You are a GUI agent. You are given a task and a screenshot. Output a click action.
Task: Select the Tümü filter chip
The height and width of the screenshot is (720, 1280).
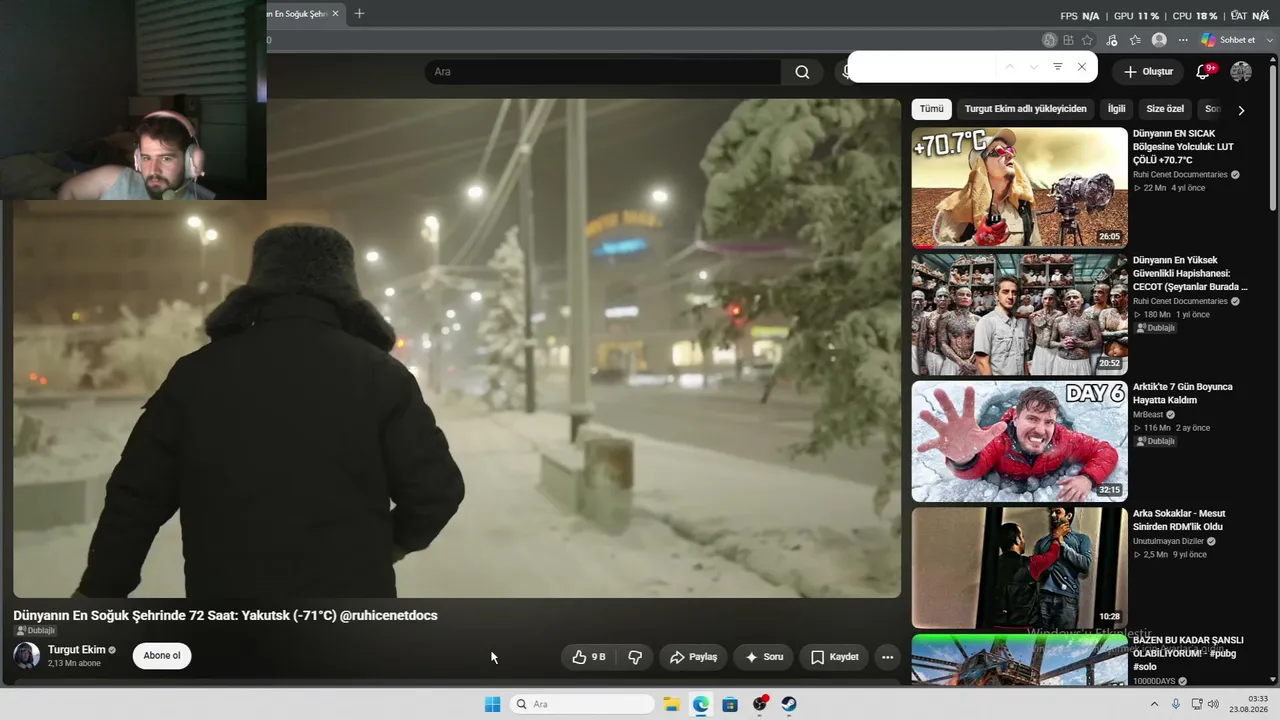pyautogui.click(x=931, y=109)
